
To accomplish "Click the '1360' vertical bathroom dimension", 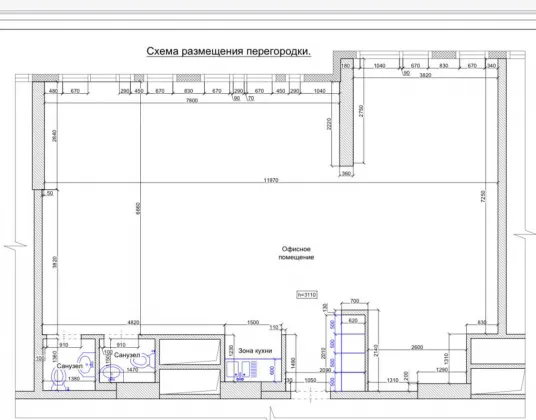I will click(x=55, y=356).
